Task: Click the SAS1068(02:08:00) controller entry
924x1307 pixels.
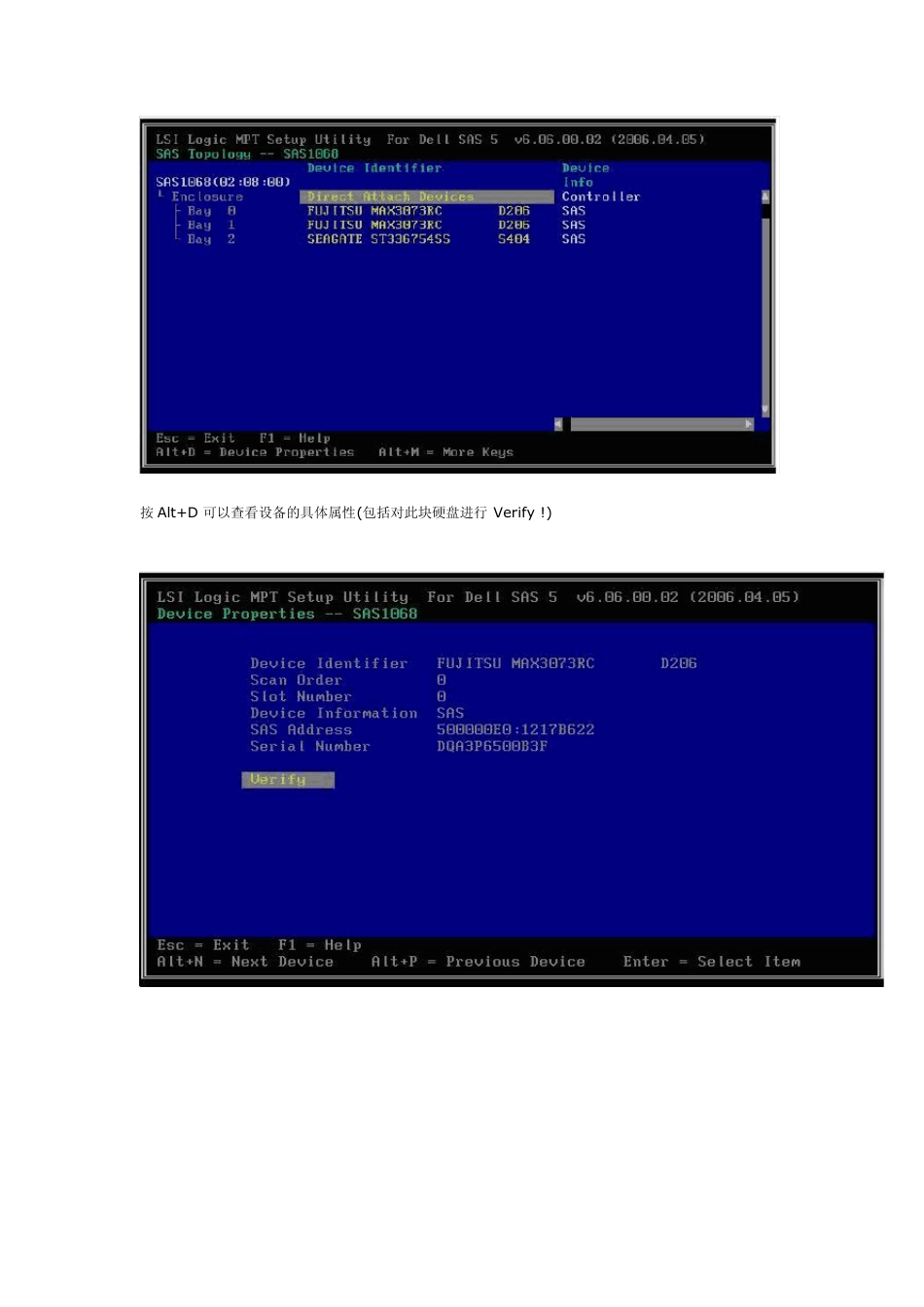Action: coord(223,182)
